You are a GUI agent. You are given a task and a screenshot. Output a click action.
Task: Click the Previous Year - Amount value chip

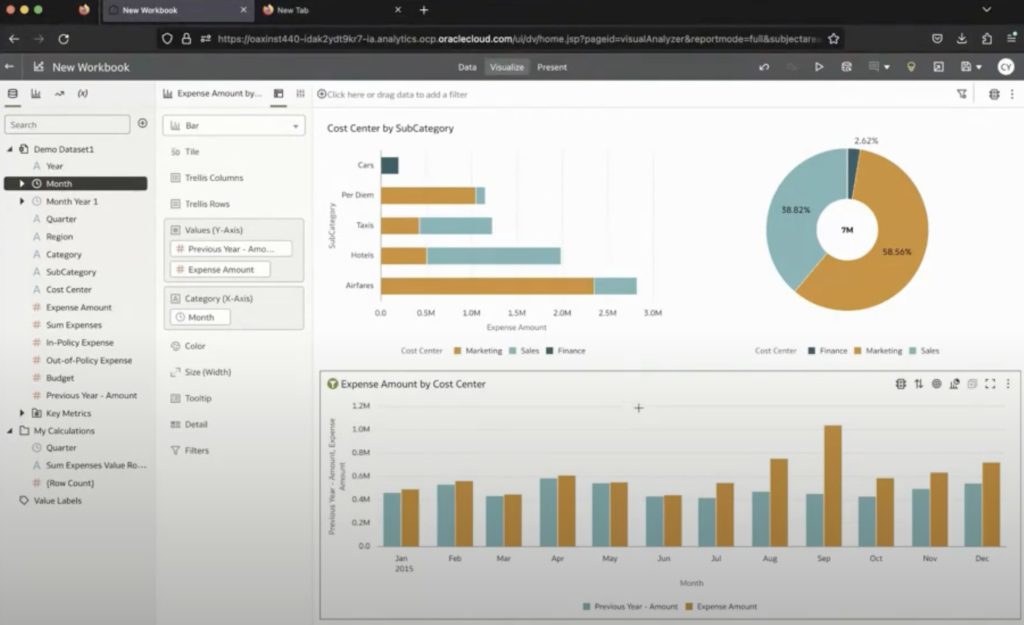(231, 249)
